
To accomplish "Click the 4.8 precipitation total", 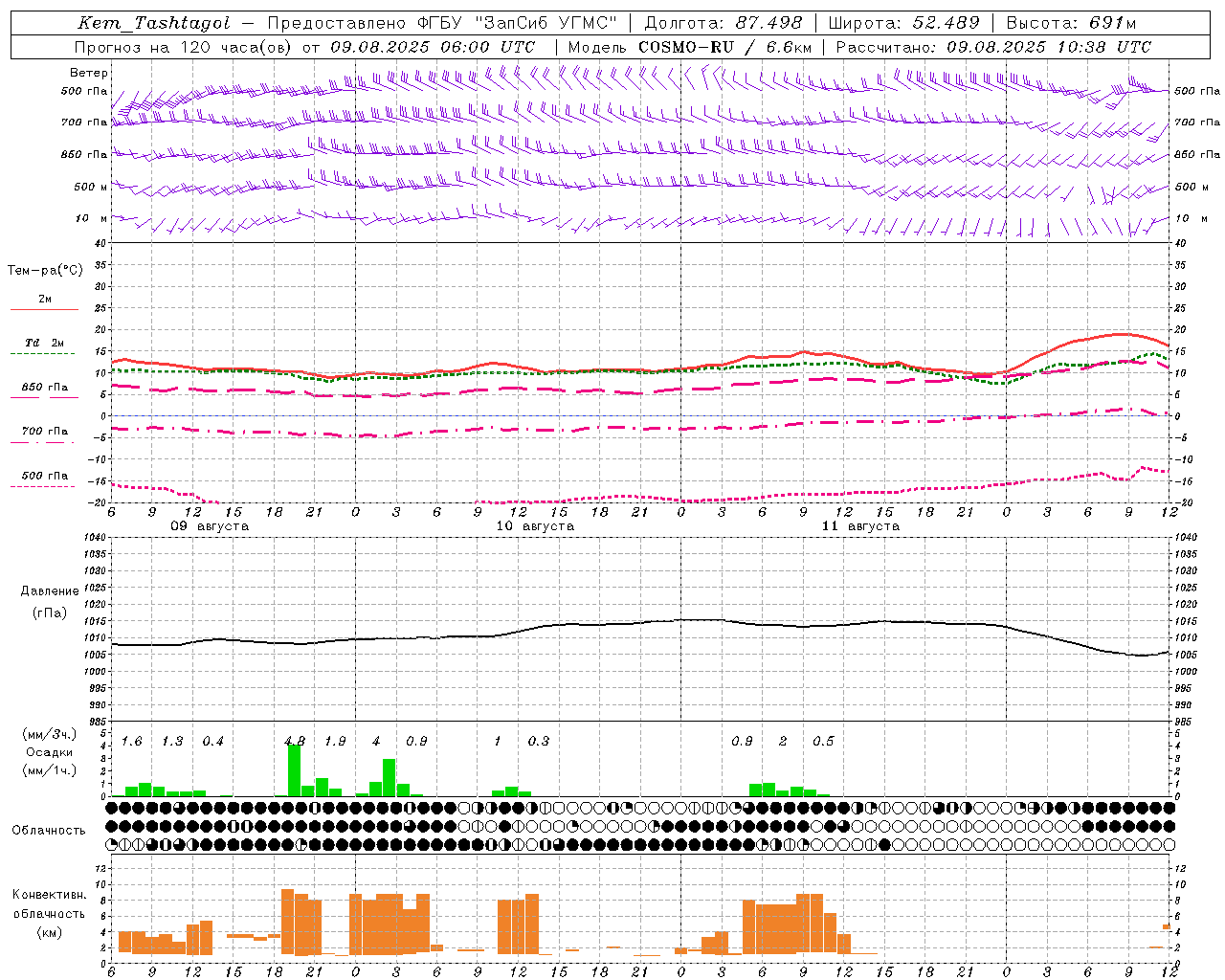I will [295, 742].
